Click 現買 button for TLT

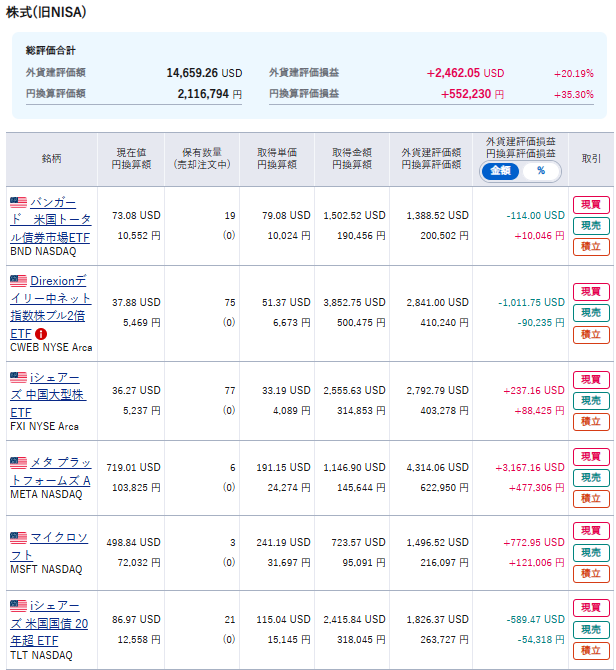click(591, 608)
